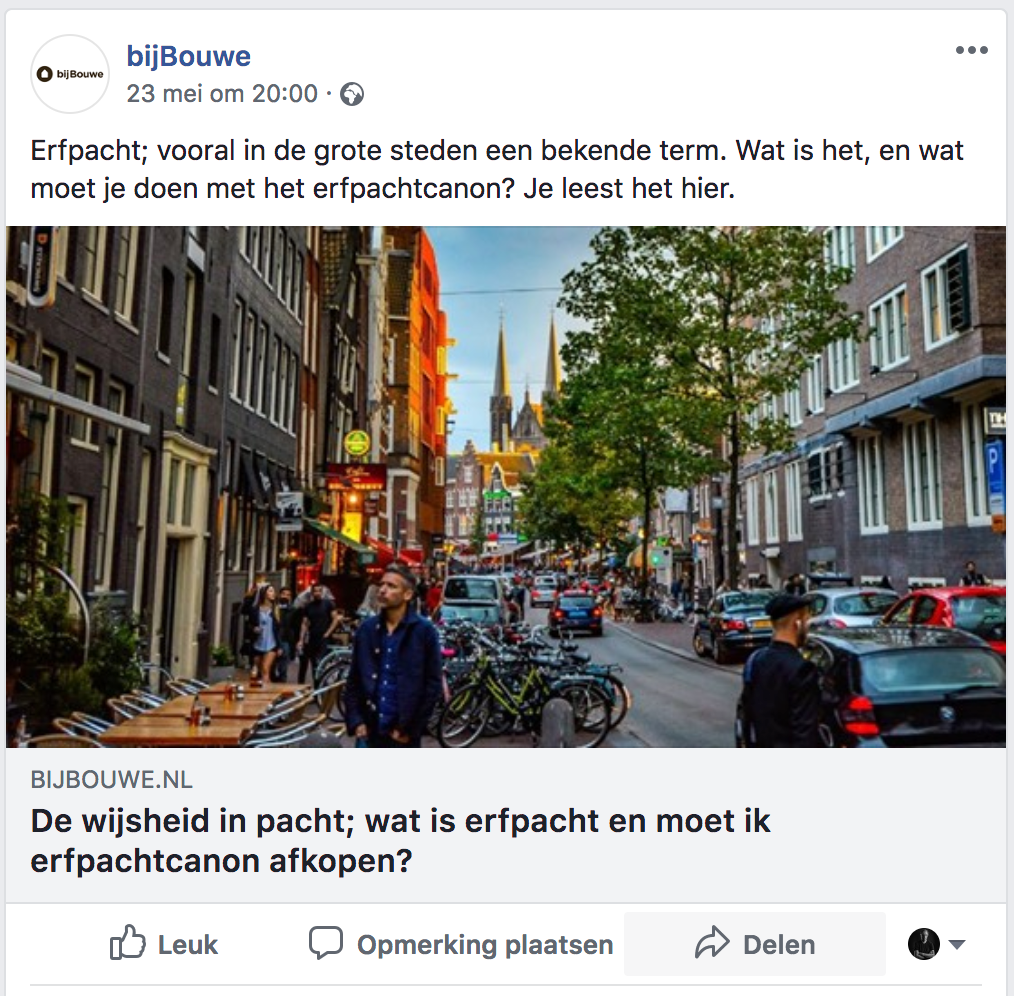
Task: Select the 'Delen' share label
Action: pos(779,945)
